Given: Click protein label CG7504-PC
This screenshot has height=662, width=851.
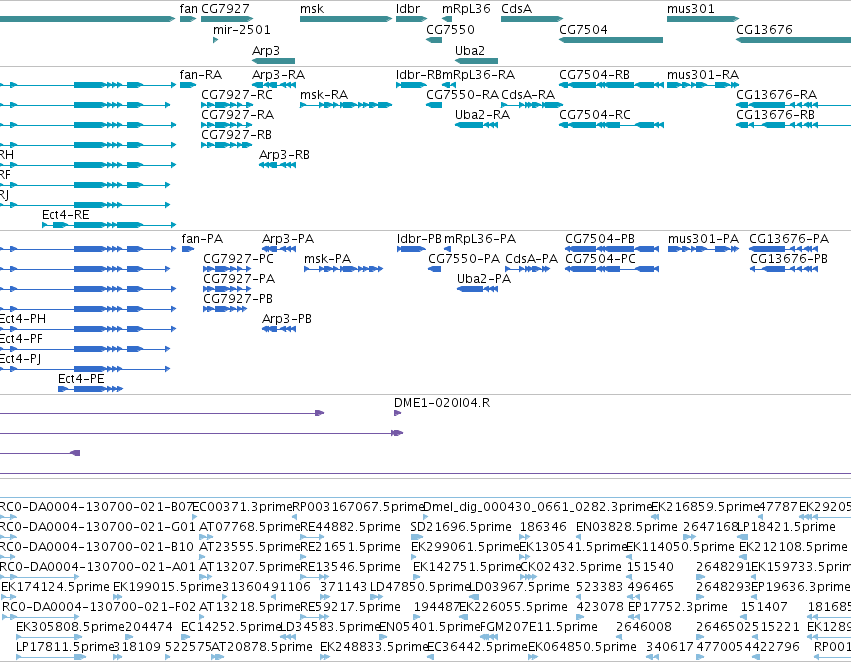Looking at the screenshot, I should (x=600, y=259).
